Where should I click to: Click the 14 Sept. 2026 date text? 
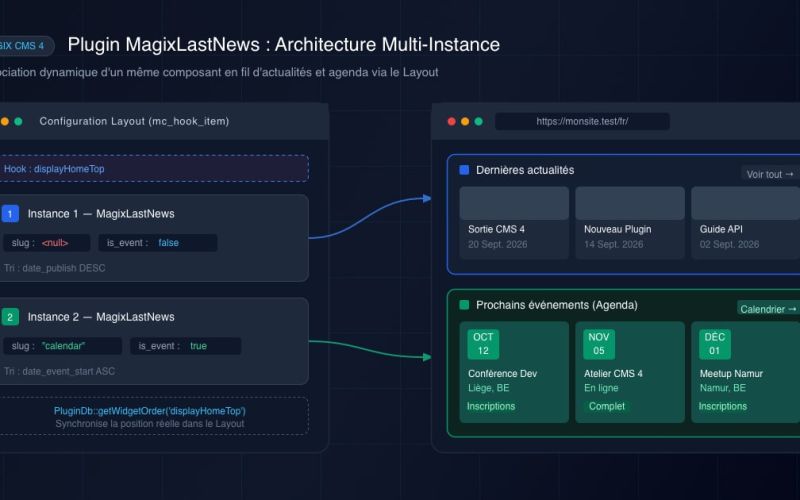pos(613,244)
